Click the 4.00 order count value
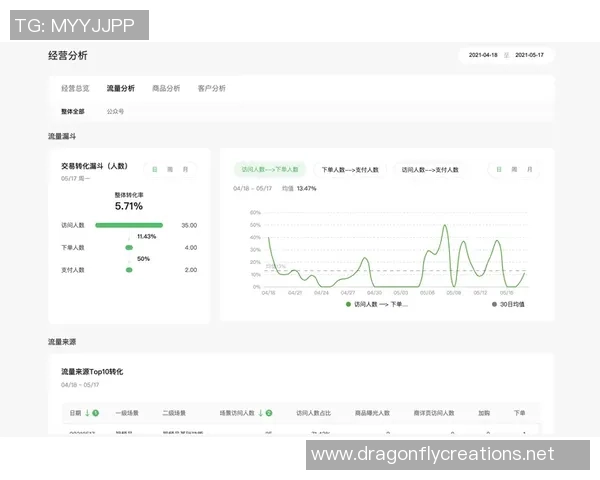The image size is (600, 480). (x=191, y=248)
